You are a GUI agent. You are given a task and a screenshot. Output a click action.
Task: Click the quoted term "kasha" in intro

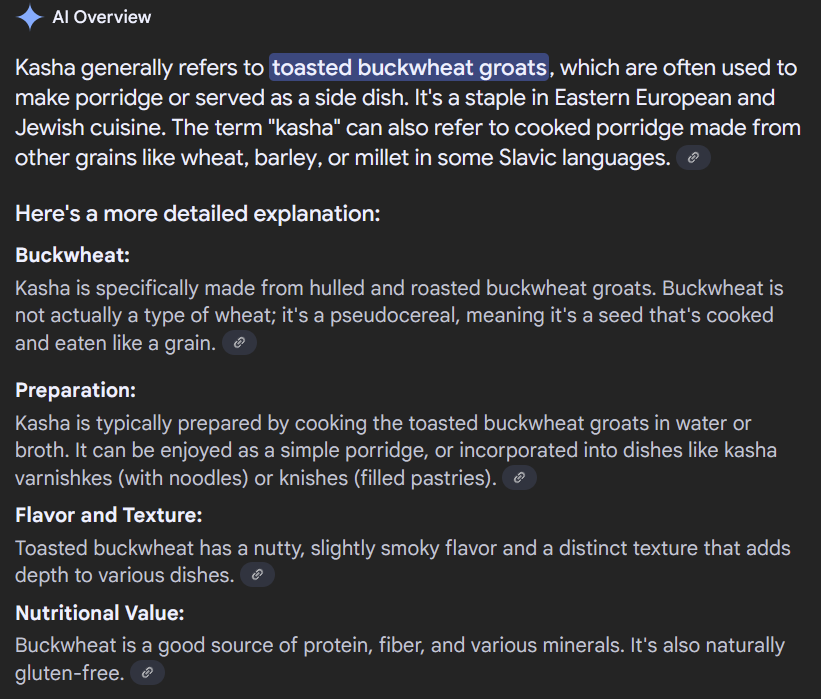tap(307, 128)
